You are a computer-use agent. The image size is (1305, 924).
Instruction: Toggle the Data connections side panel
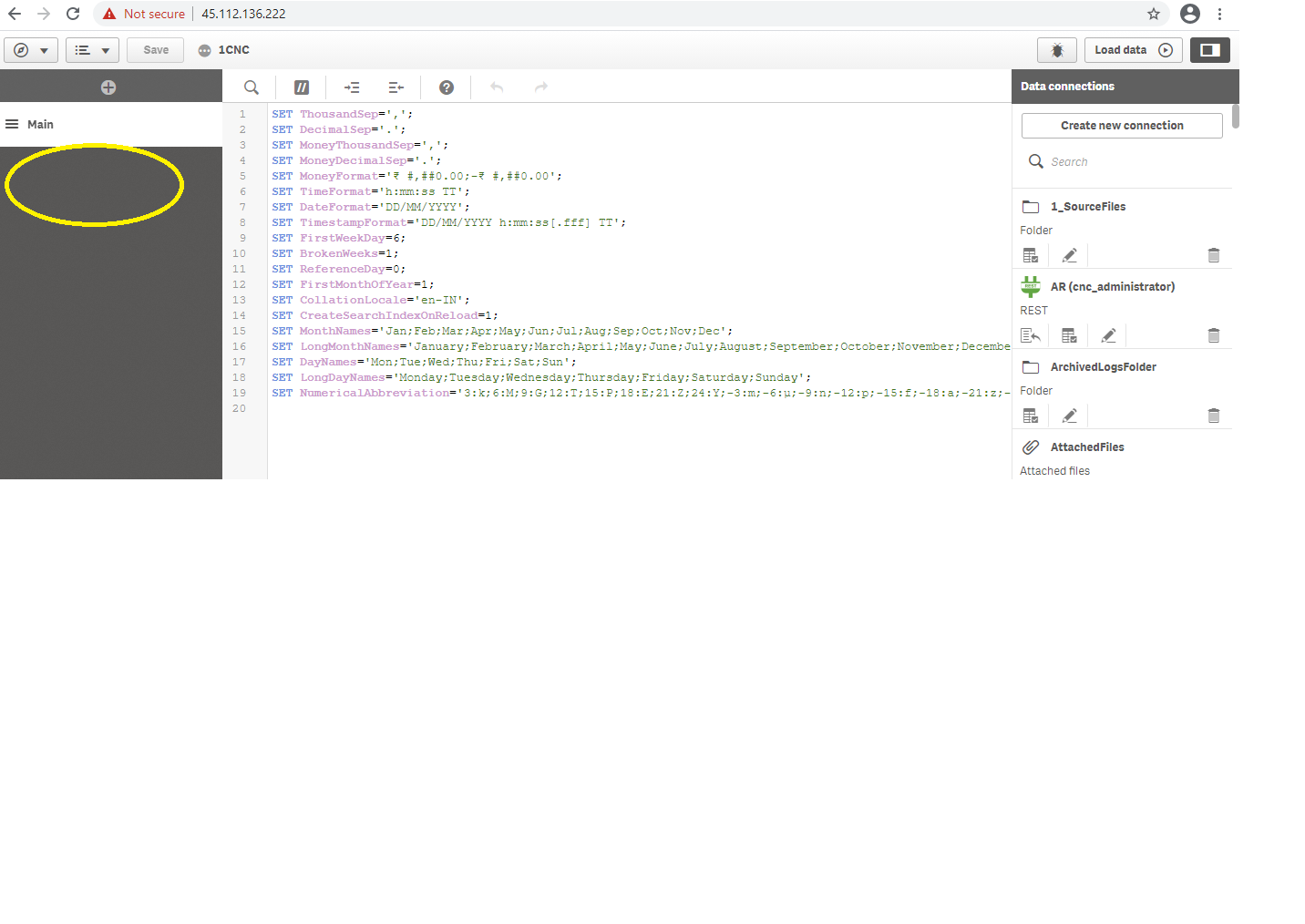point(1209,50)
